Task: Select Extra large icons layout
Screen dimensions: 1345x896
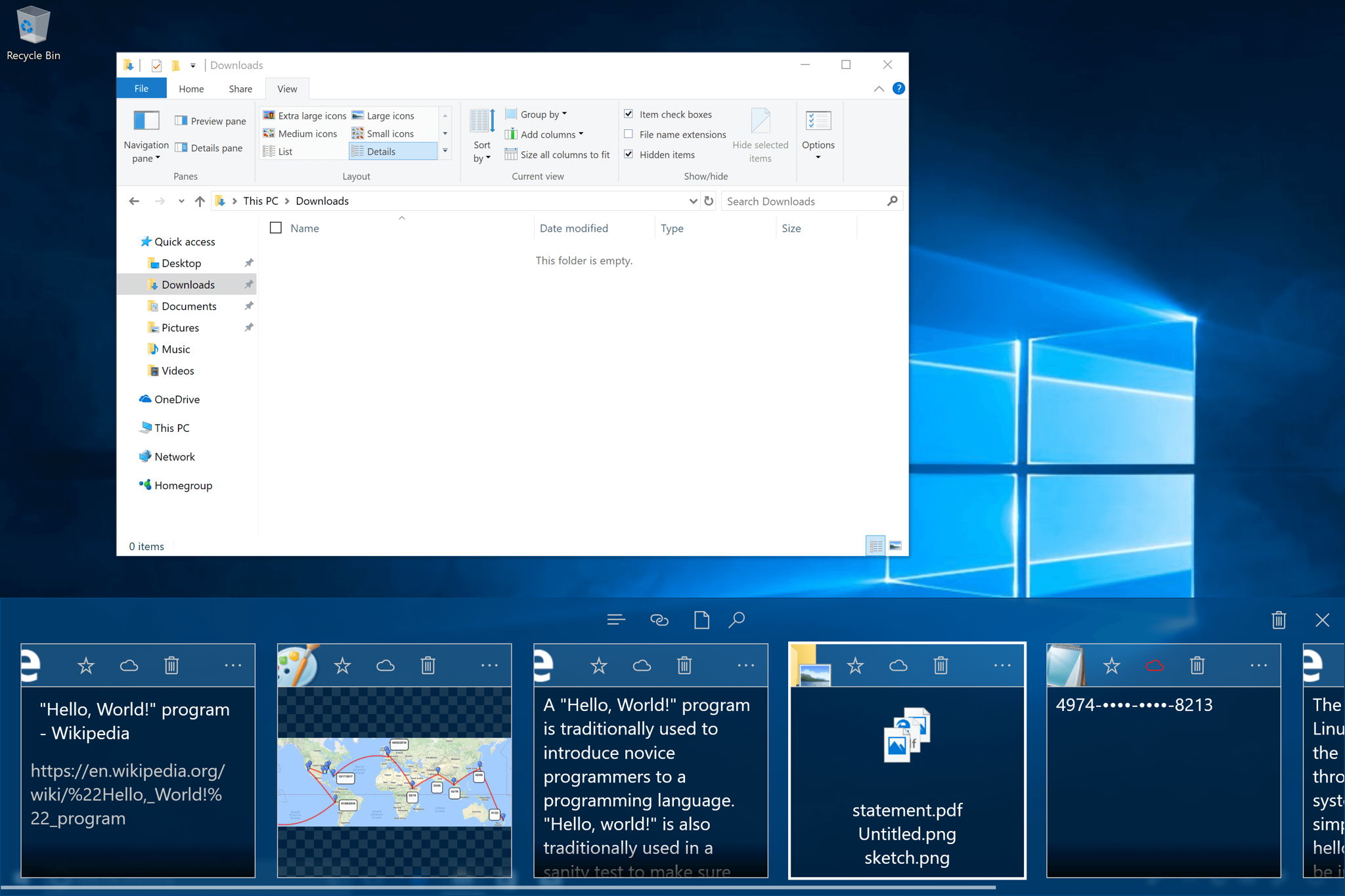Action: click(x=304, y=116)
